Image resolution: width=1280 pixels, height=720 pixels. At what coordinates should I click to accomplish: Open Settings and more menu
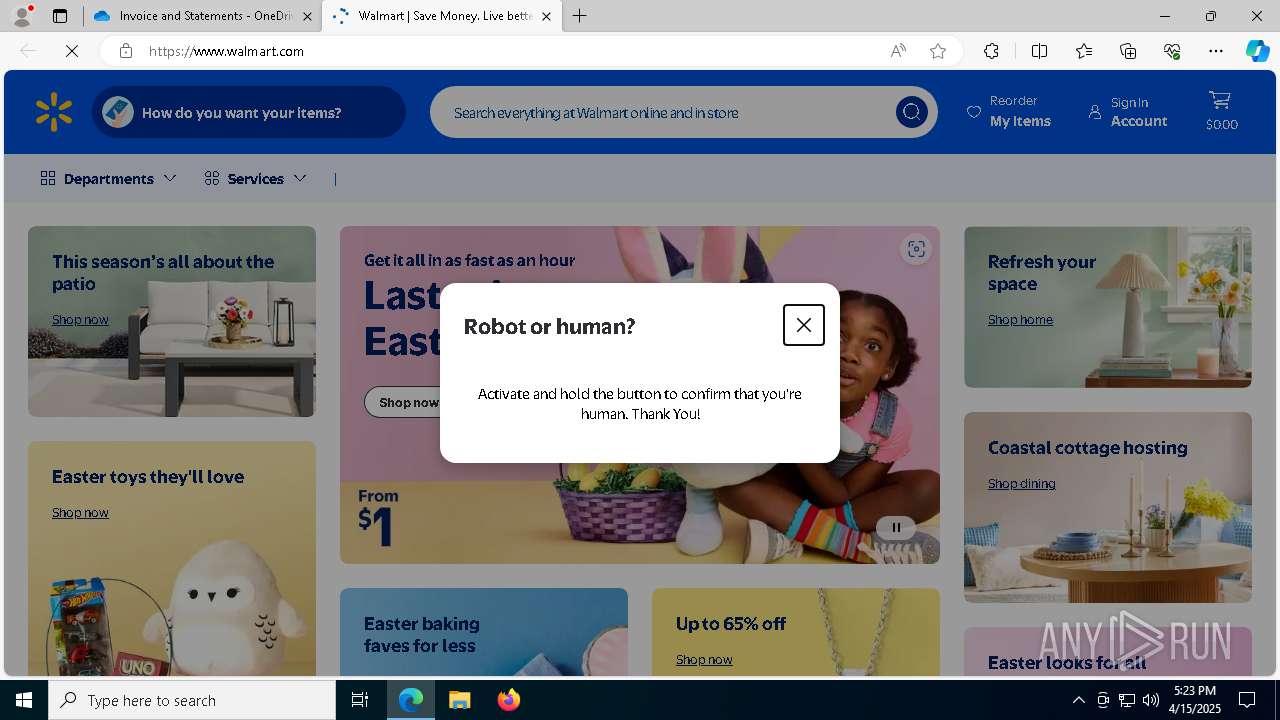[x=1216, y=51]
